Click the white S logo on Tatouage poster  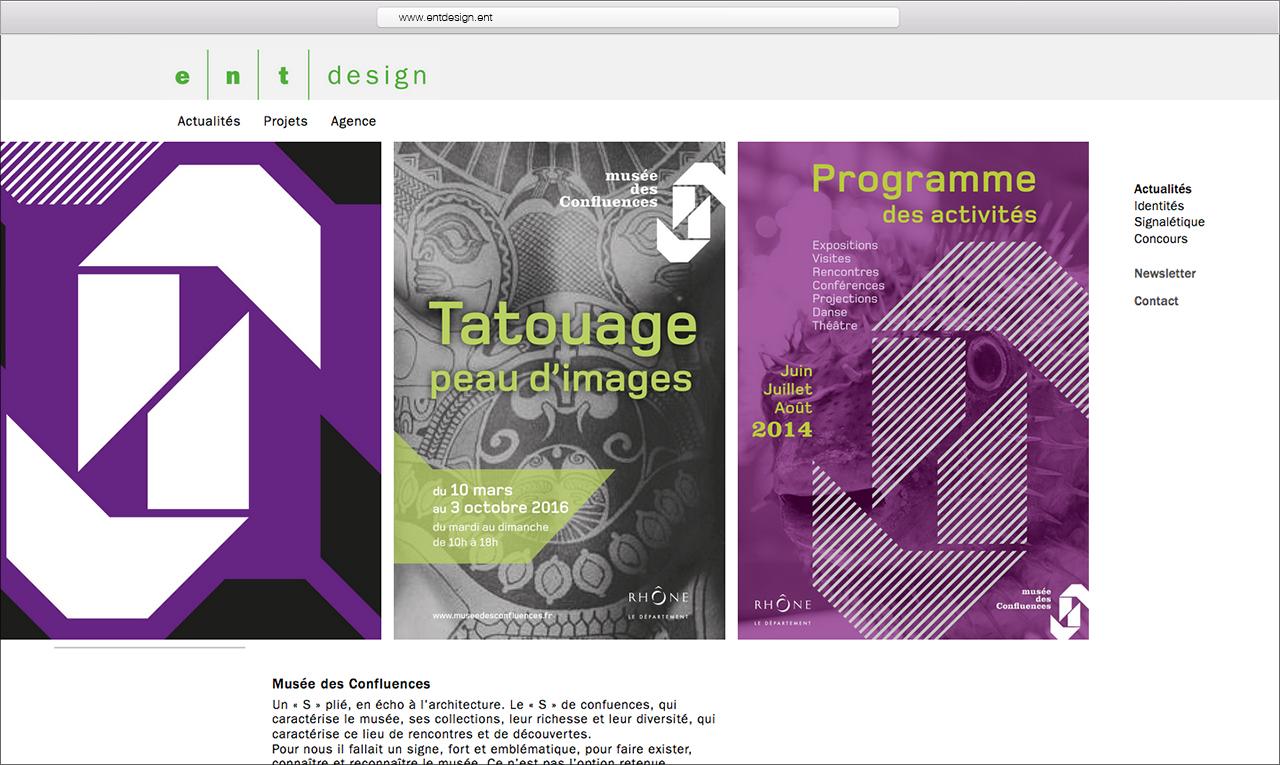[690, 212]
